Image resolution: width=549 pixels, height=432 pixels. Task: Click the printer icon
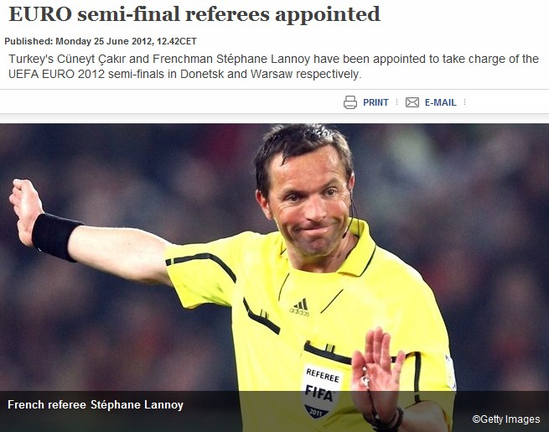click(350, 102)
